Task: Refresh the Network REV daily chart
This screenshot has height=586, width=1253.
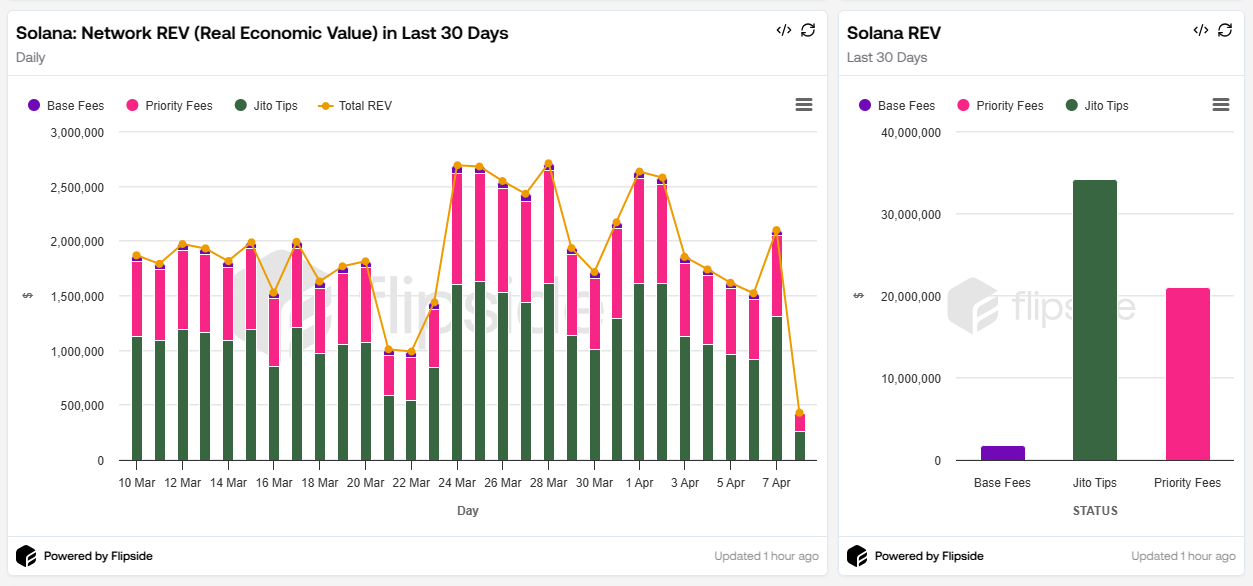Action: [808, 31]
